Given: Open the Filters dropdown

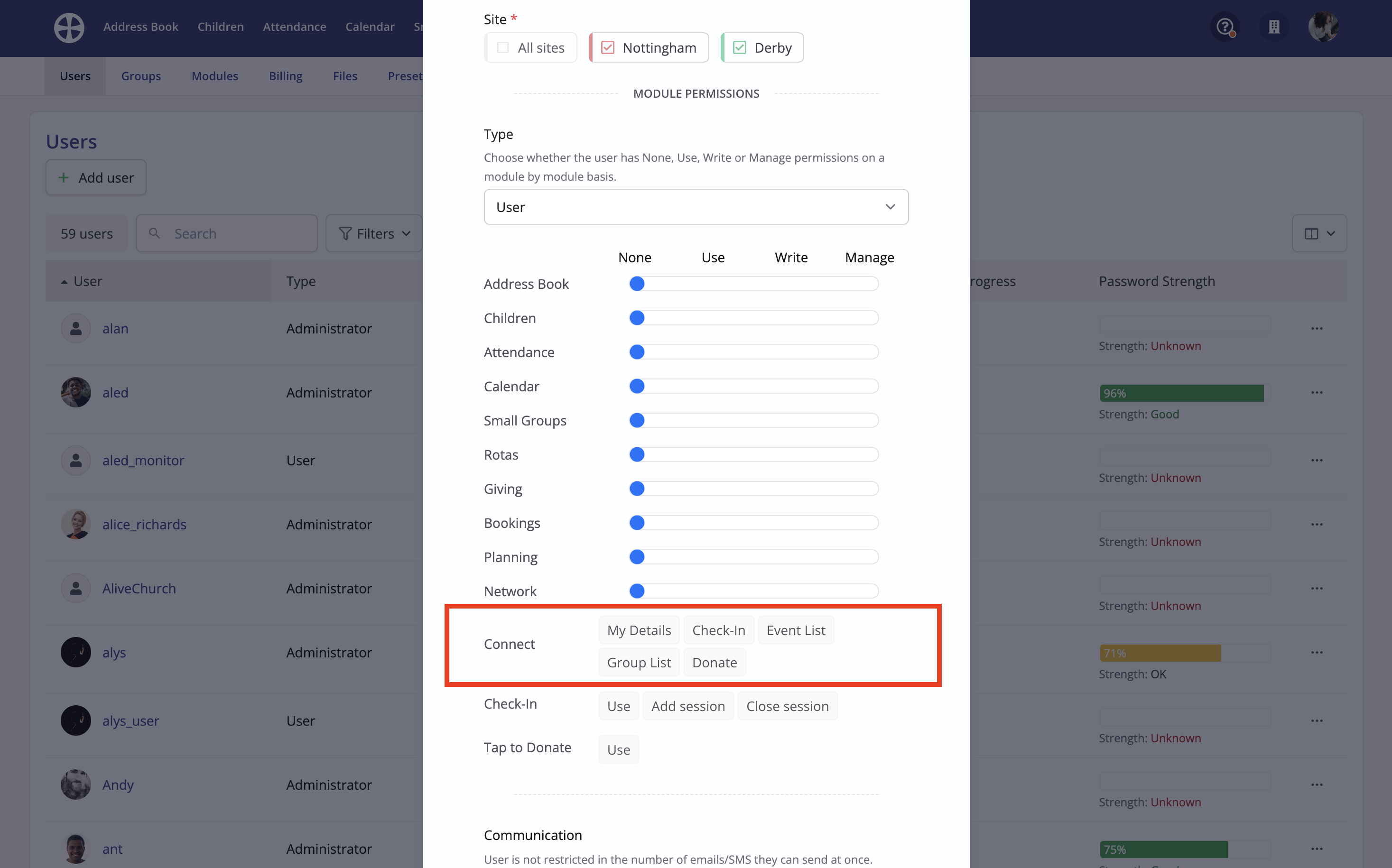Looking at the screenshot, I should [374, 234].
